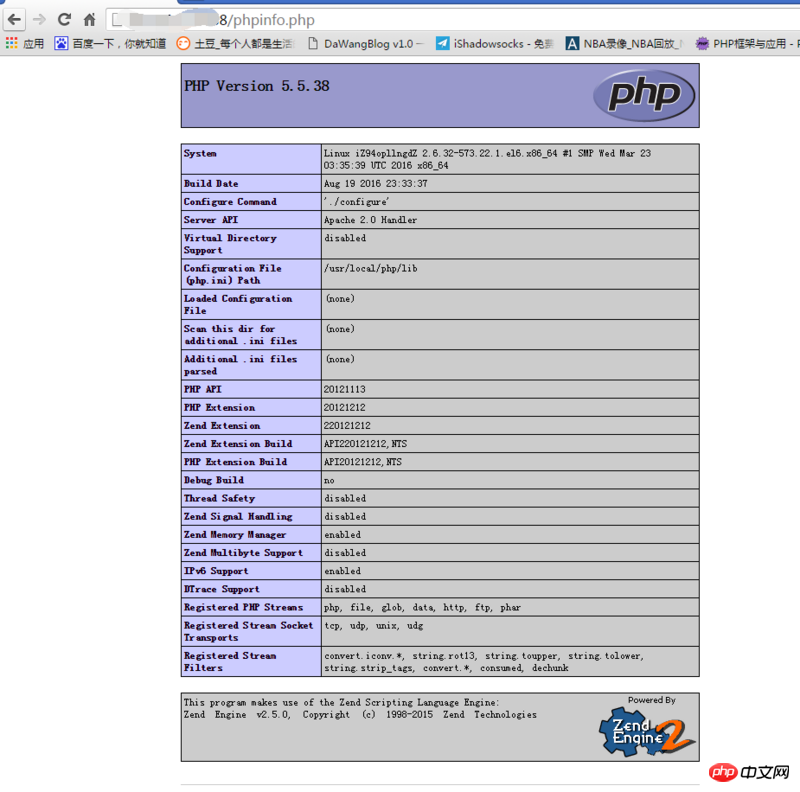Open the iShadowsocks bookmark
800x792 pixels.
504,44
